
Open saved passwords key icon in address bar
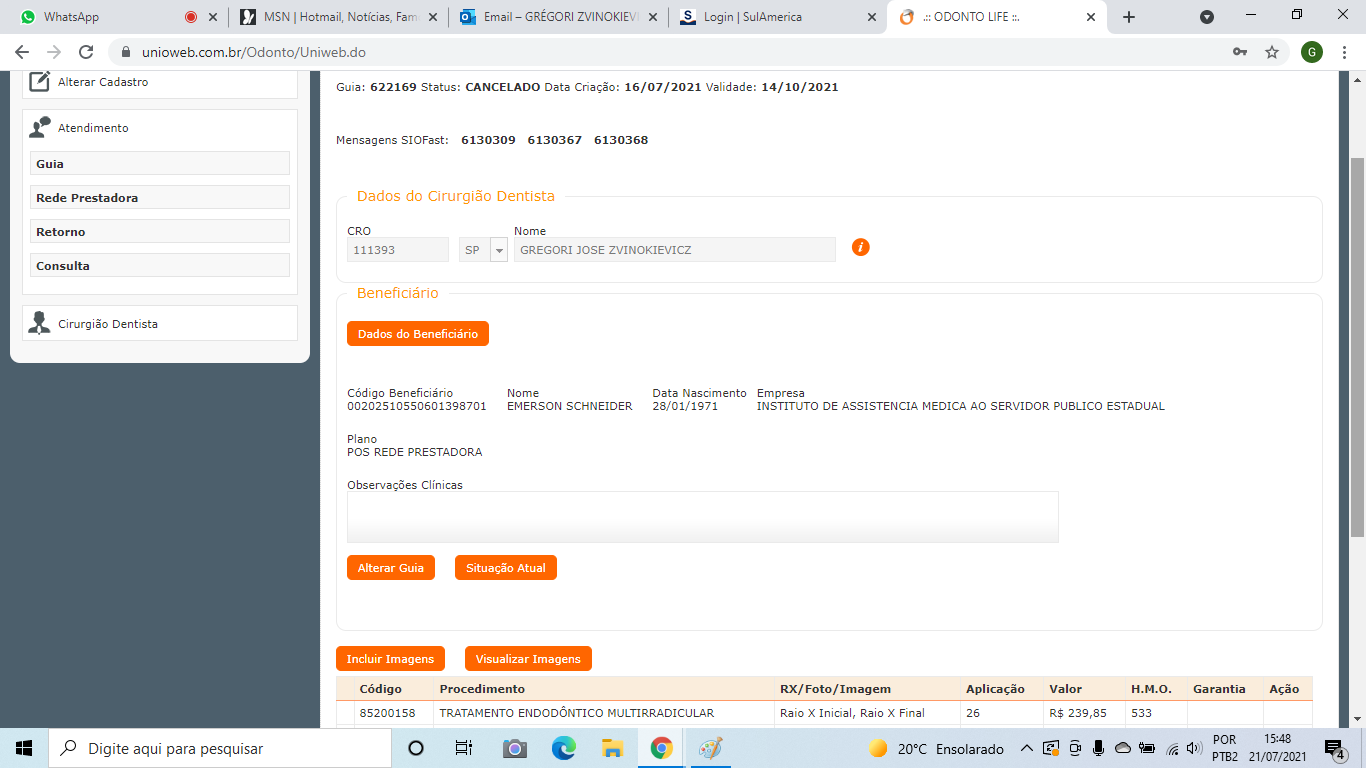point(1240,52)
